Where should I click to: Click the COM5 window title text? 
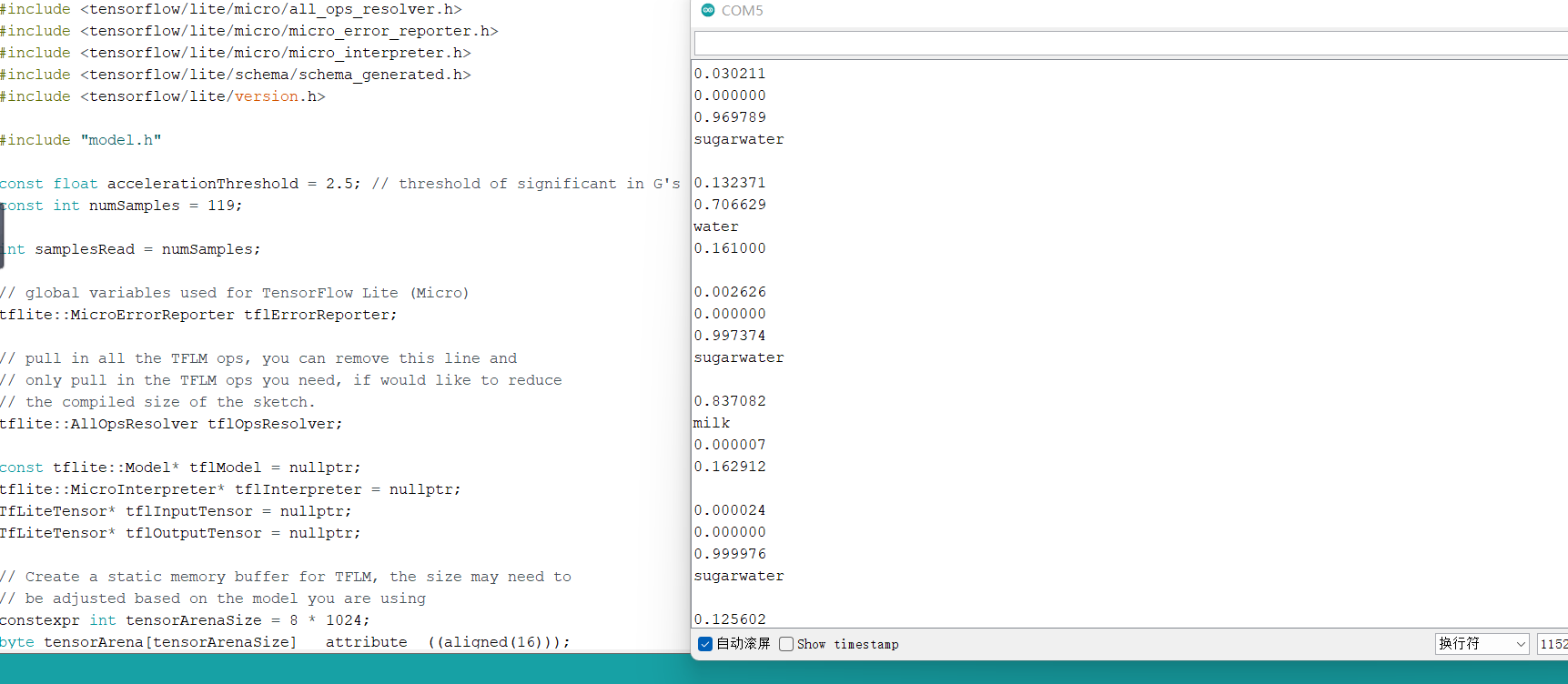pos(743,11)
